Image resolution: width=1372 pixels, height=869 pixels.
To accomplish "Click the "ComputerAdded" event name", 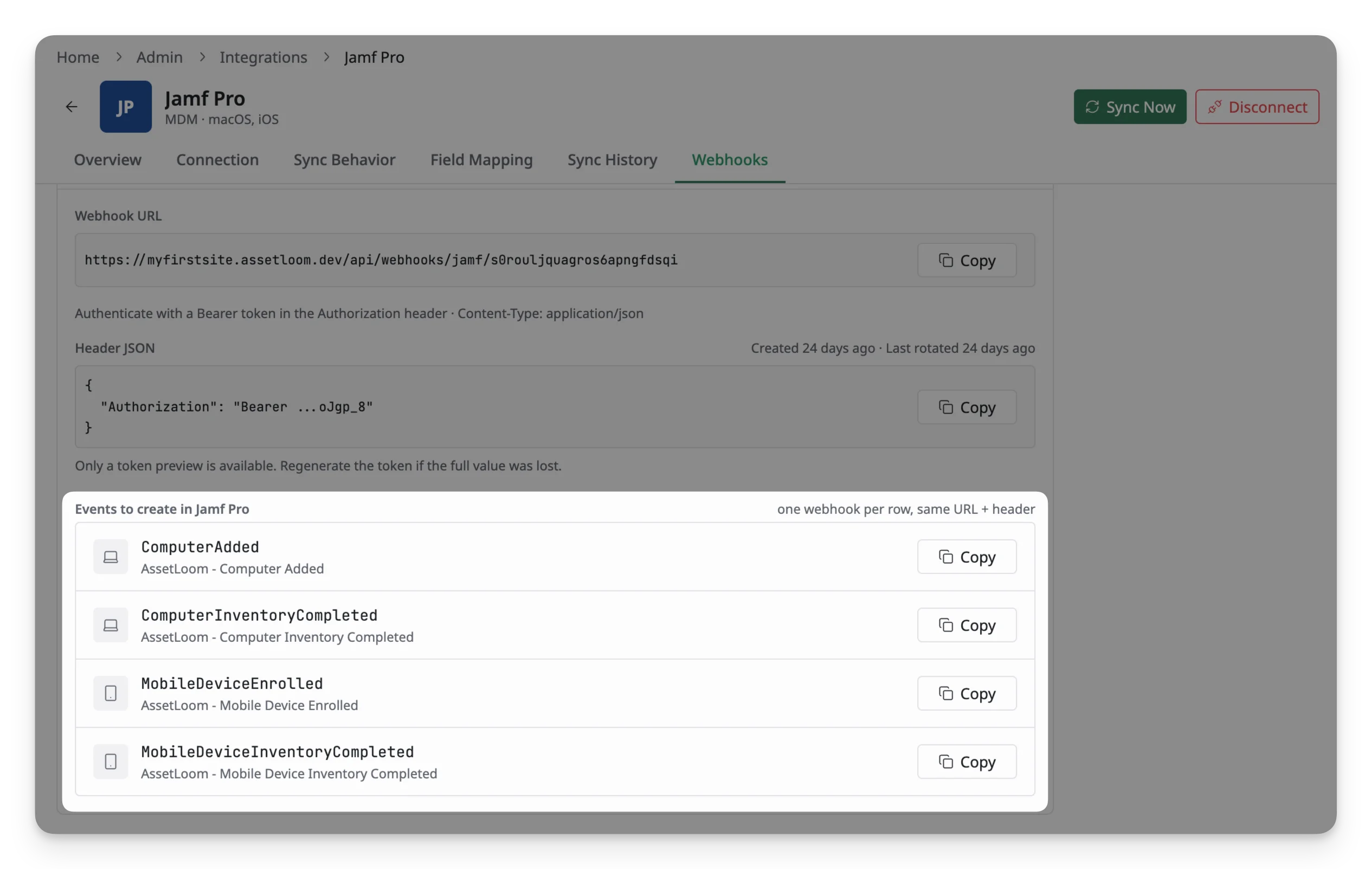I will pos(200,547).
